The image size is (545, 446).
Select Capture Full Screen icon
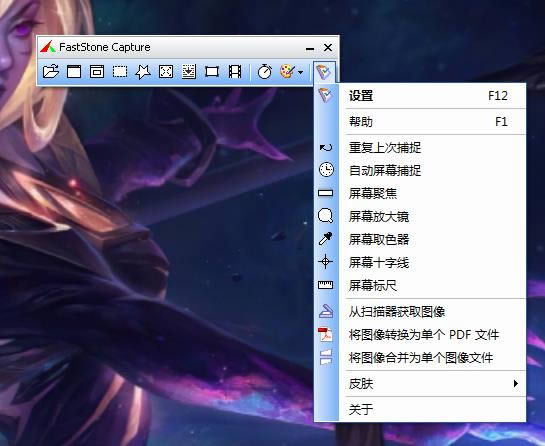166,72
